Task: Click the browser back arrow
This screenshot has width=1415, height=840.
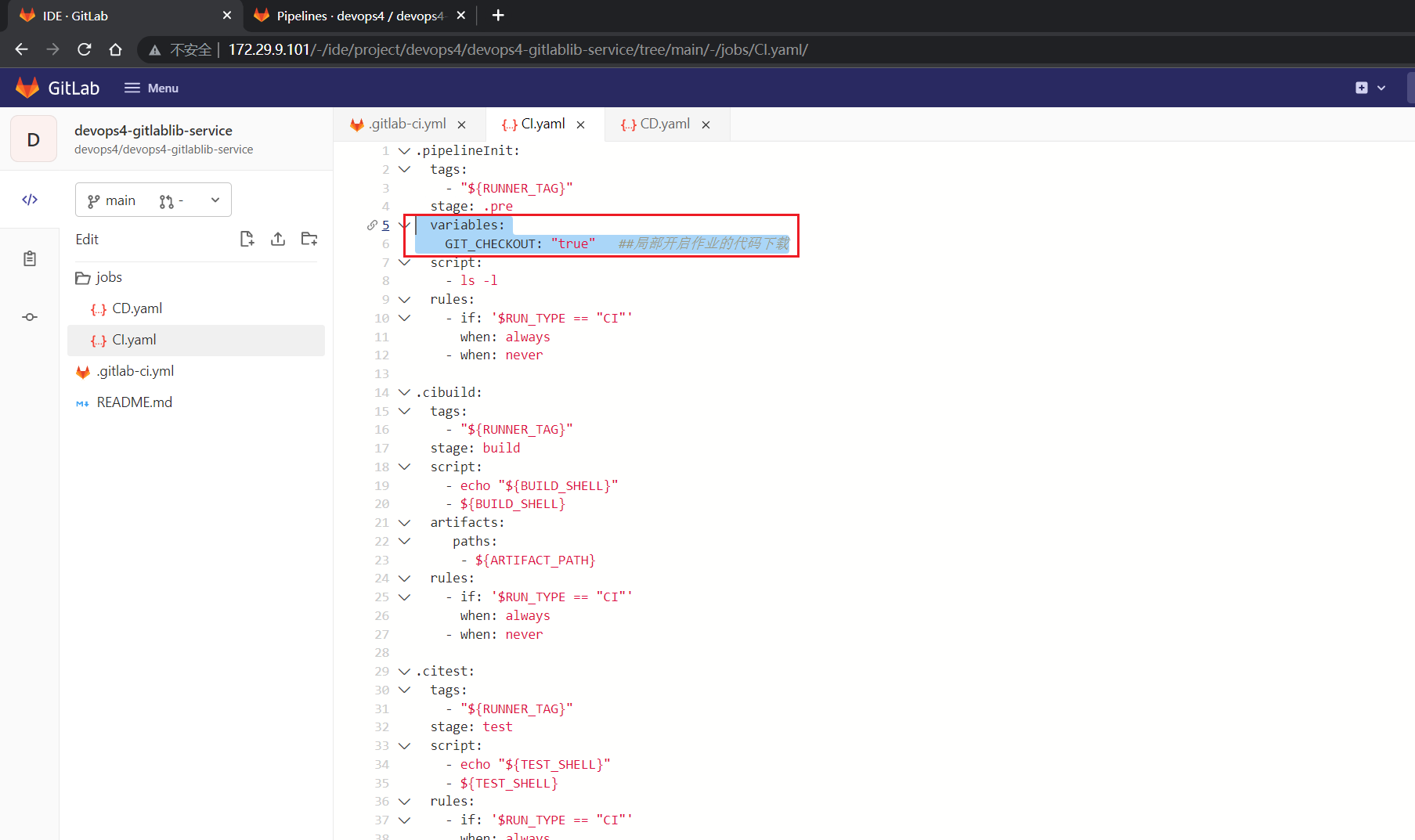Action: click(x=21, y=49)
